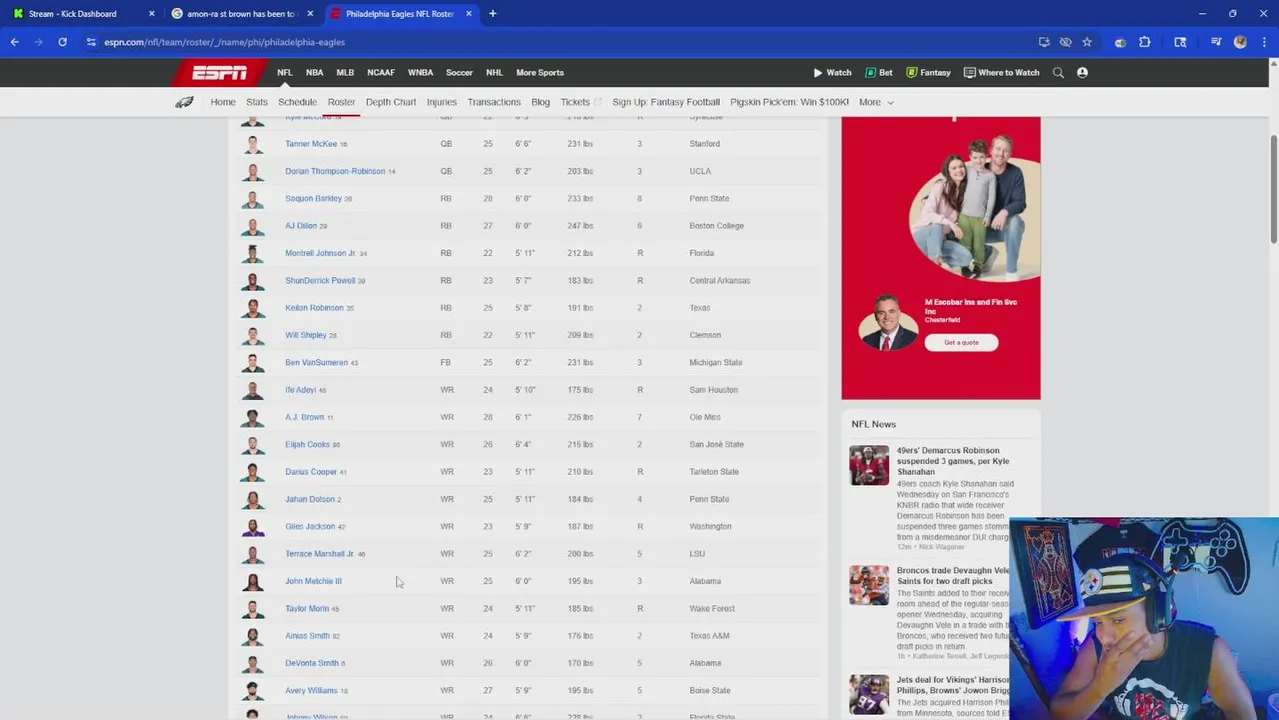Open the media controls music icon
This screenshot has height=720, width=1279.
point(1216,42)
